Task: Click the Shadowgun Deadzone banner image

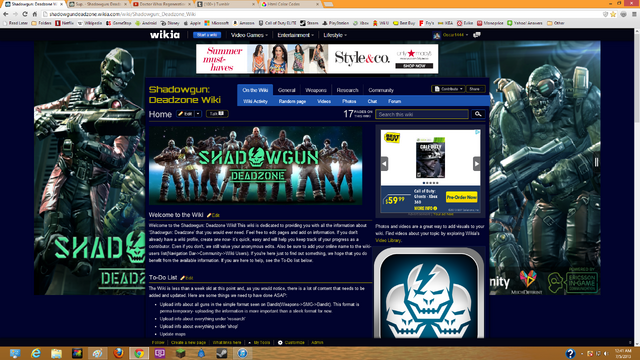Action: (256, 165)
